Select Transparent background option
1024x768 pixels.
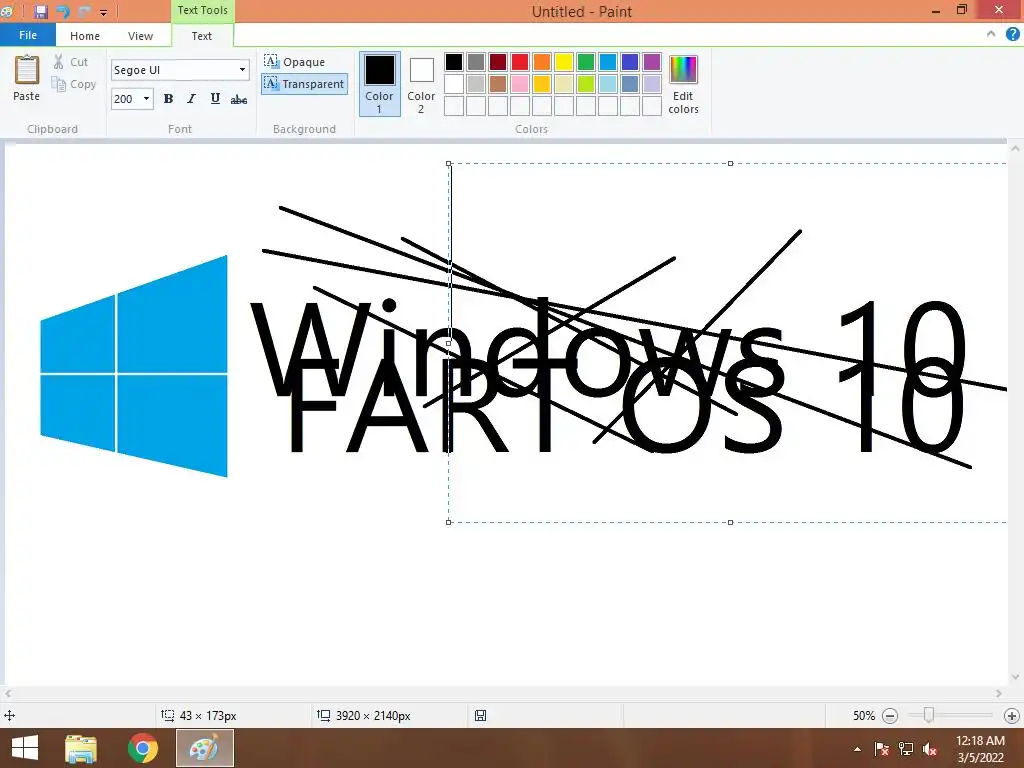click(x=304, y=84)
